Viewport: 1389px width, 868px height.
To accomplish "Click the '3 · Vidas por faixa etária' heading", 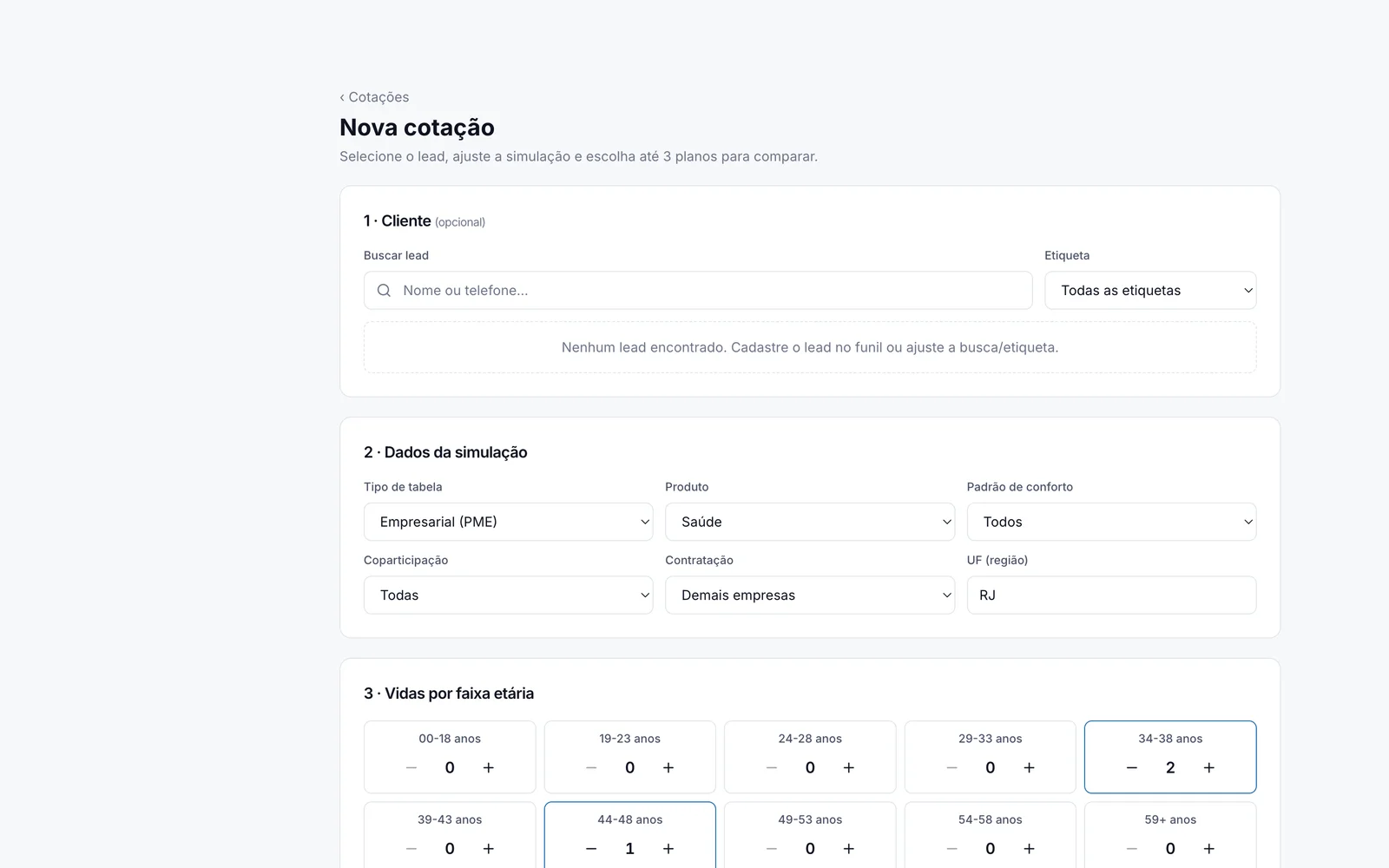I will coord(449,694).
